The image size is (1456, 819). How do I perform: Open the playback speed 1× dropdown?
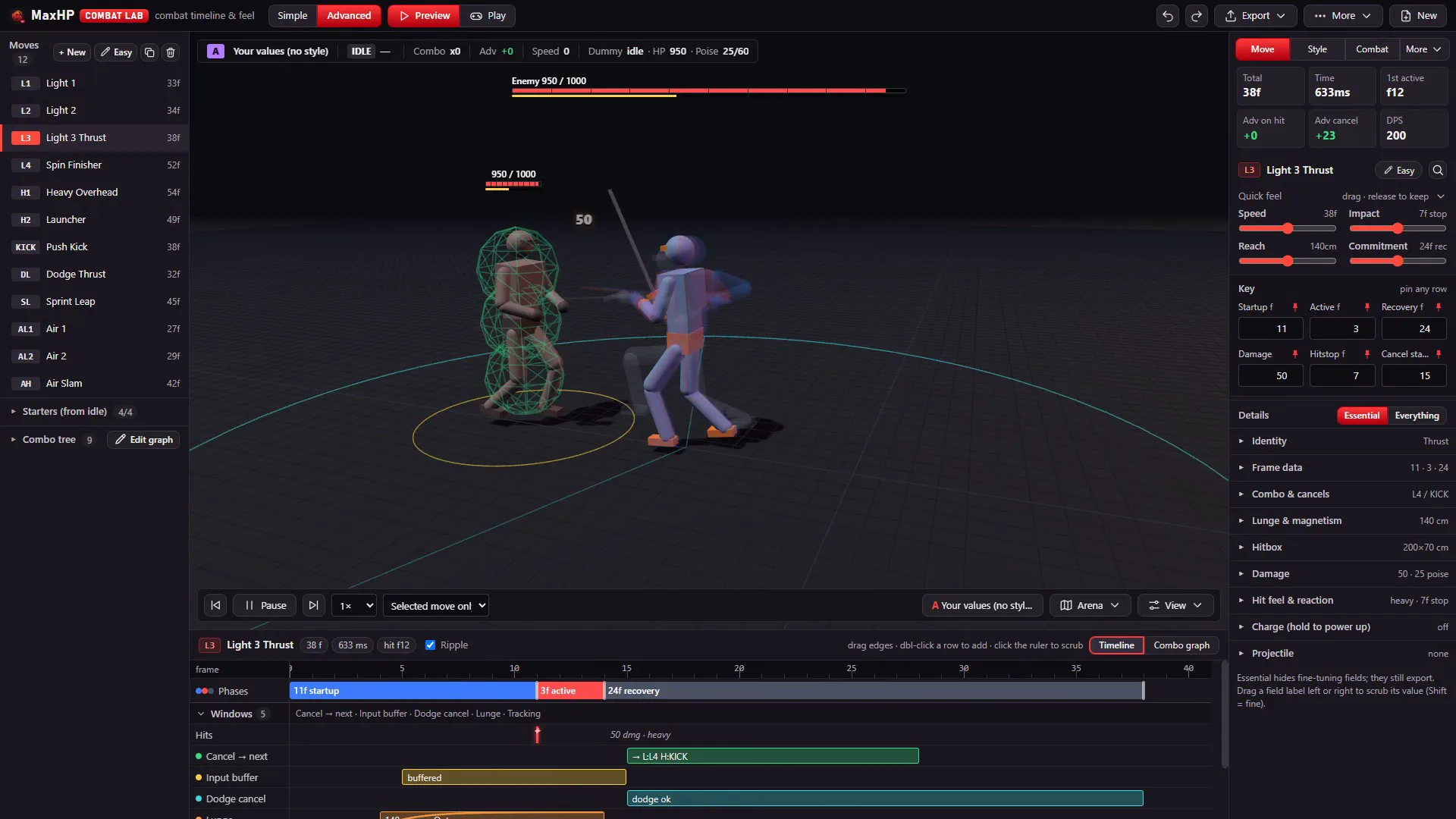pyautogui.click(x=353, y=605)
